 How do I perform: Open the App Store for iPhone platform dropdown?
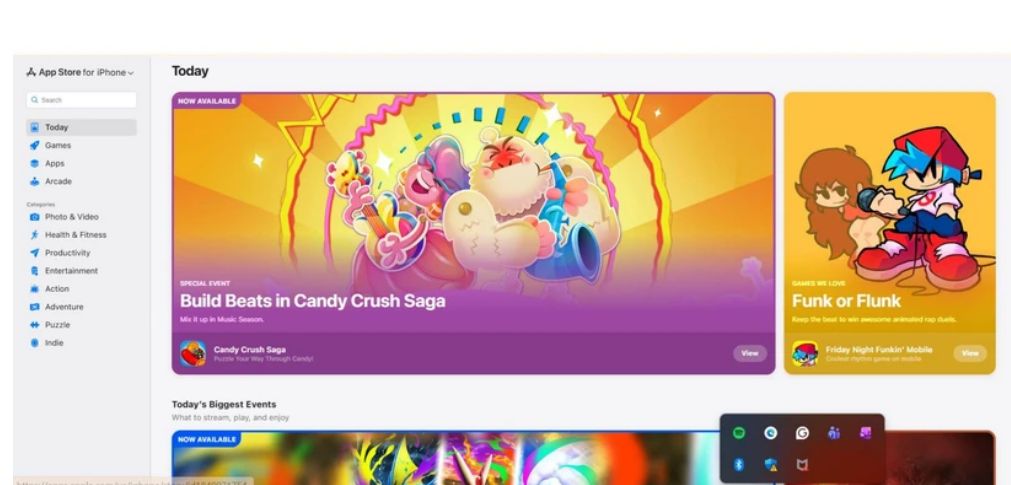click(80, 72)
